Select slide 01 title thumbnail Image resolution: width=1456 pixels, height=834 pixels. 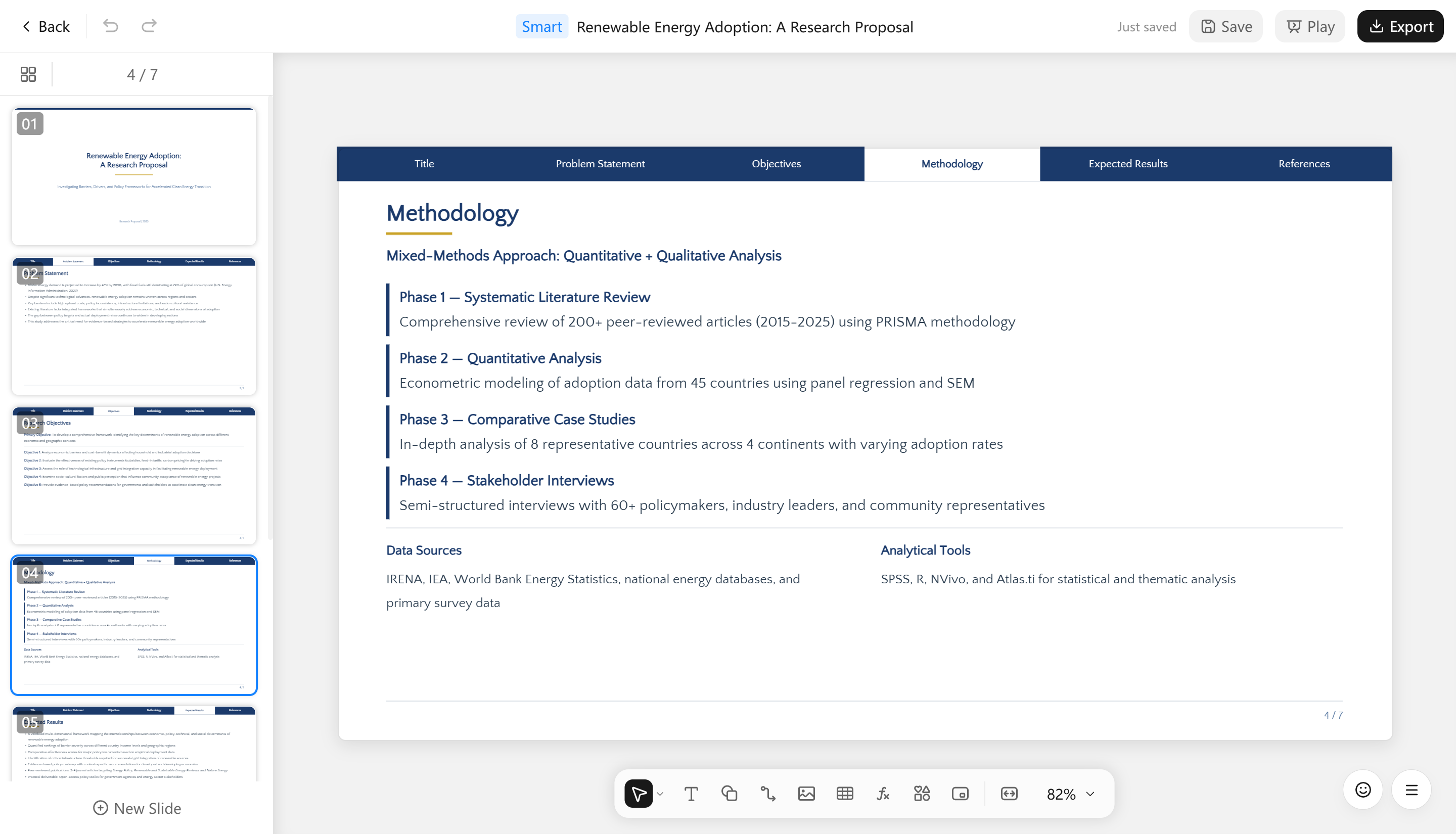[134, 176]
